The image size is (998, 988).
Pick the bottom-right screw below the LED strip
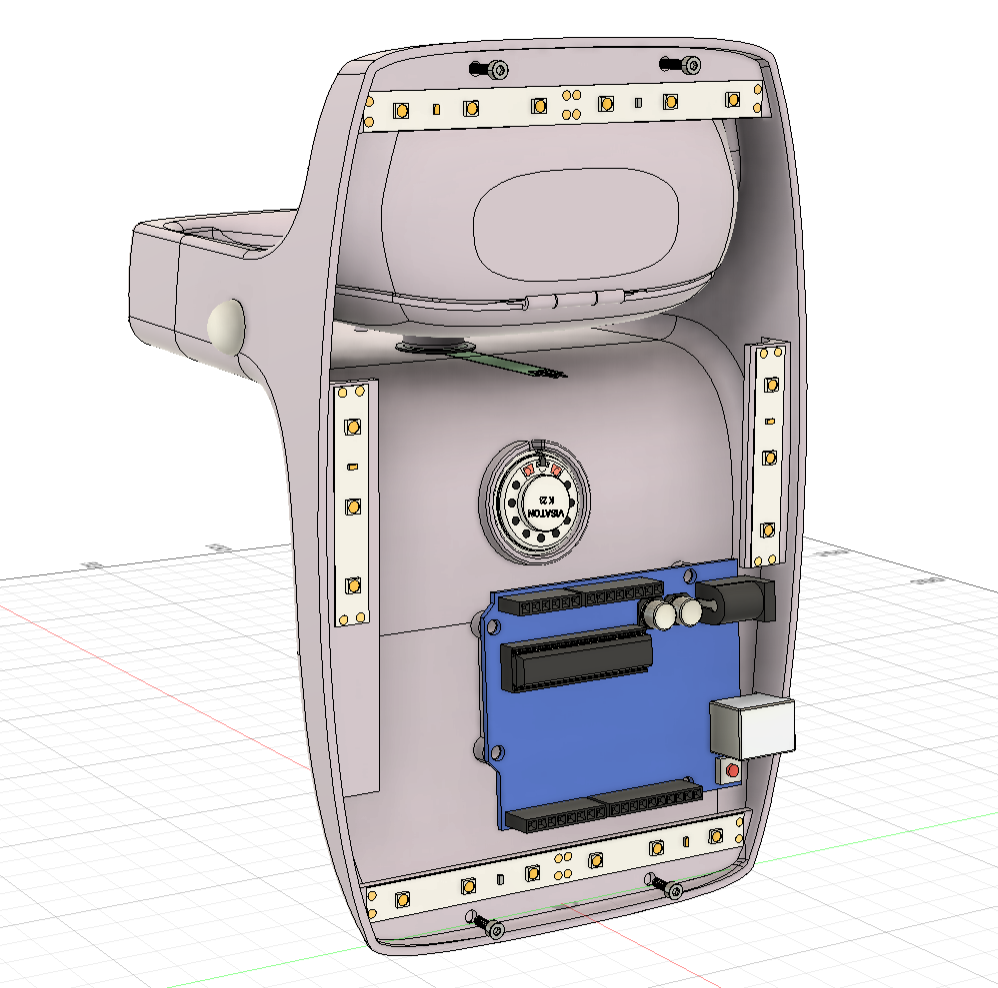(666, 886)
